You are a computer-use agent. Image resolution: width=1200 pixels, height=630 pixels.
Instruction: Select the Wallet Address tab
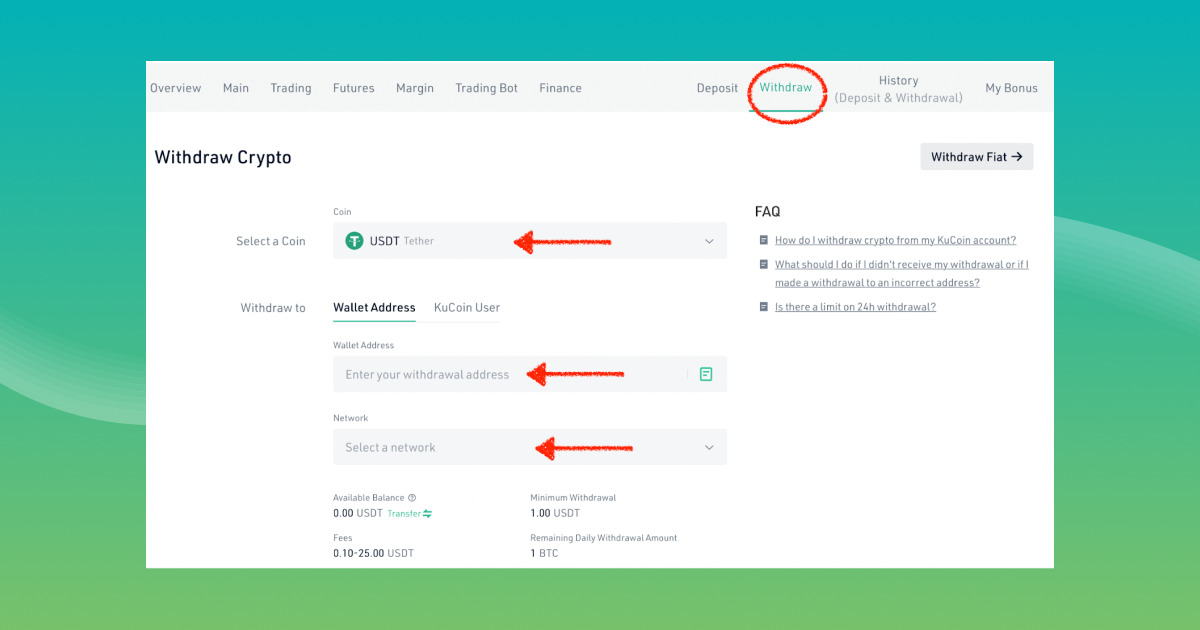(x=374, y=308)
